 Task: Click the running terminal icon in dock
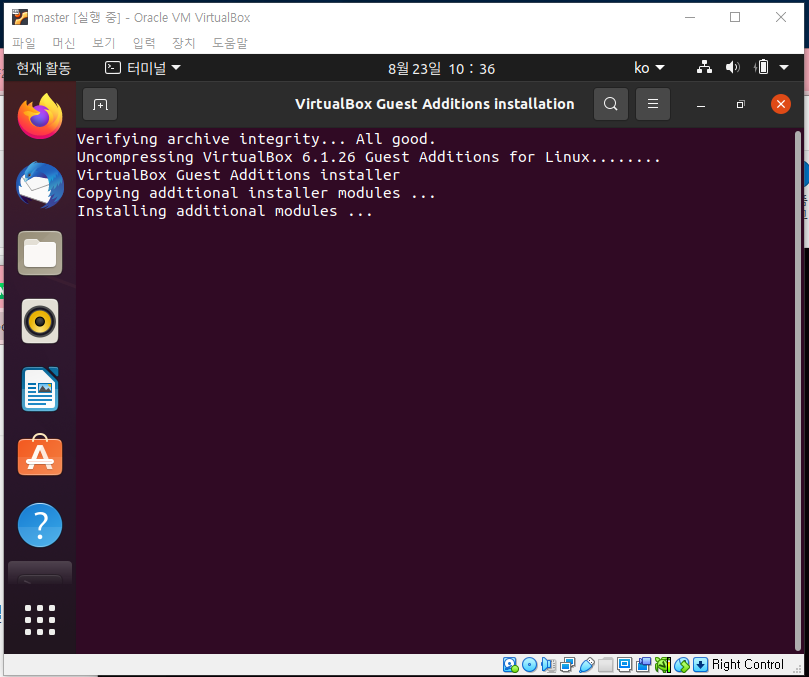point(40,574)
